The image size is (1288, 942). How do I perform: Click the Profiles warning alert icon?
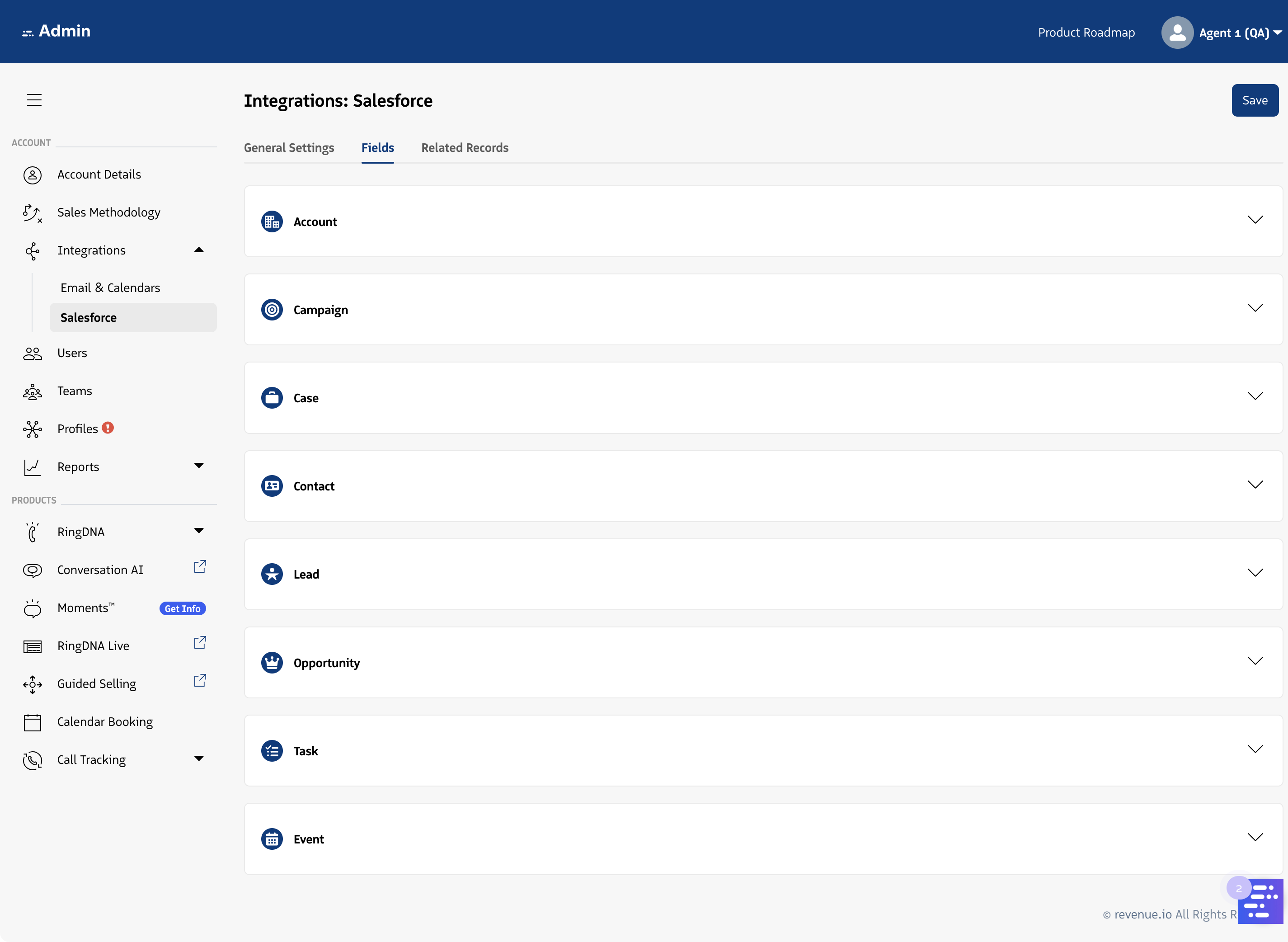pyautogui.click(x=108, y=428)
